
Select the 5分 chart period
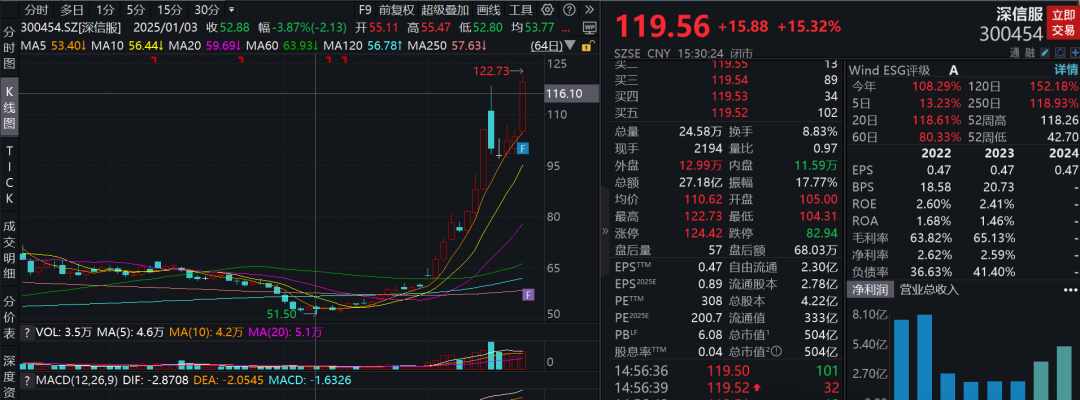(134, 10)
